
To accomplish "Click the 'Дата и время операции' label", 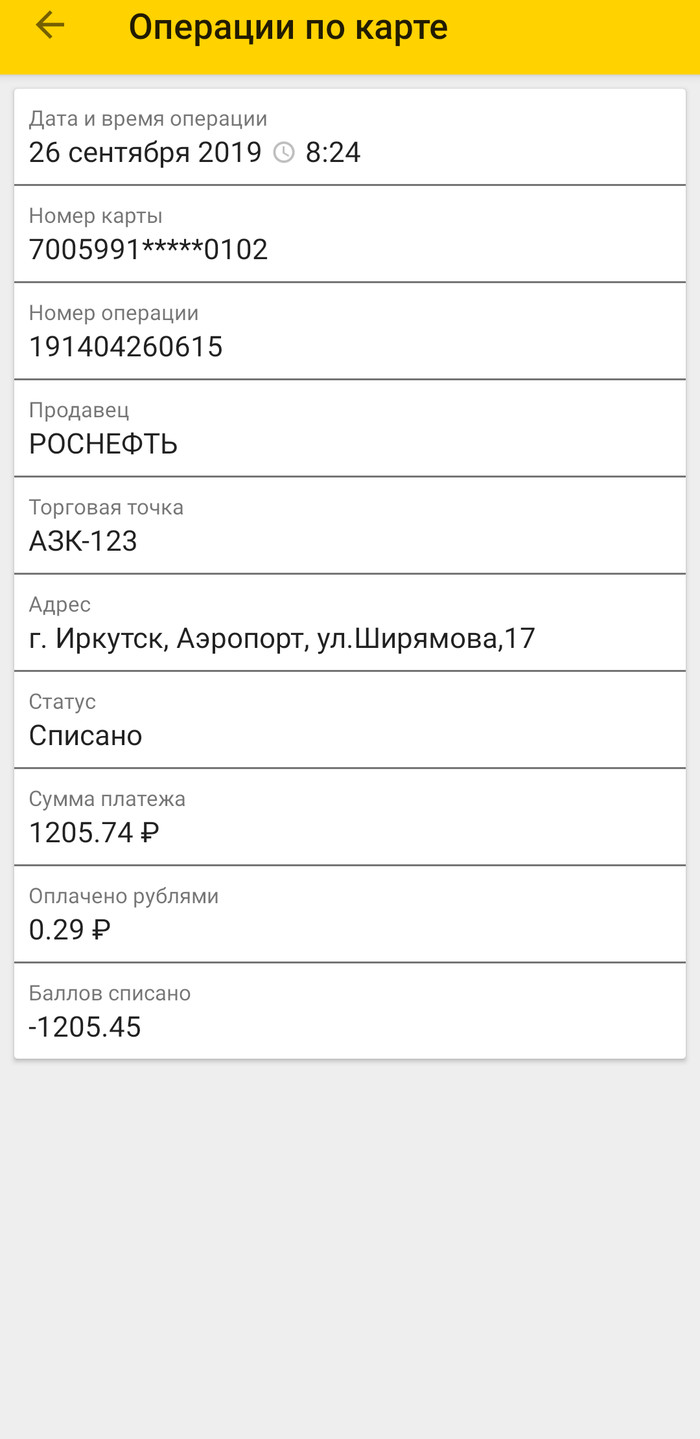I will coord(148,119).
